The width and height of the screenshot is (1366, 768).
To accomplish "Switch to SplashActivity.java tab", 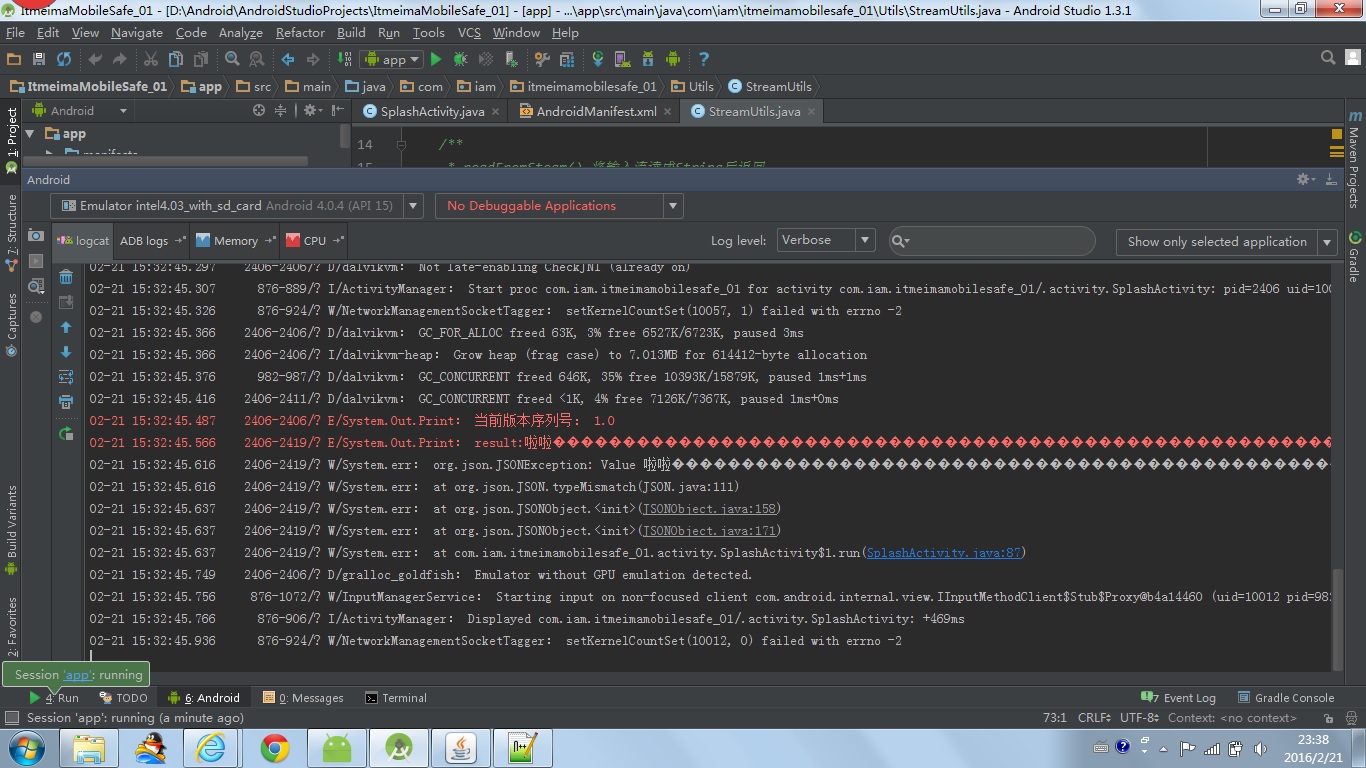I will point(433,111).
